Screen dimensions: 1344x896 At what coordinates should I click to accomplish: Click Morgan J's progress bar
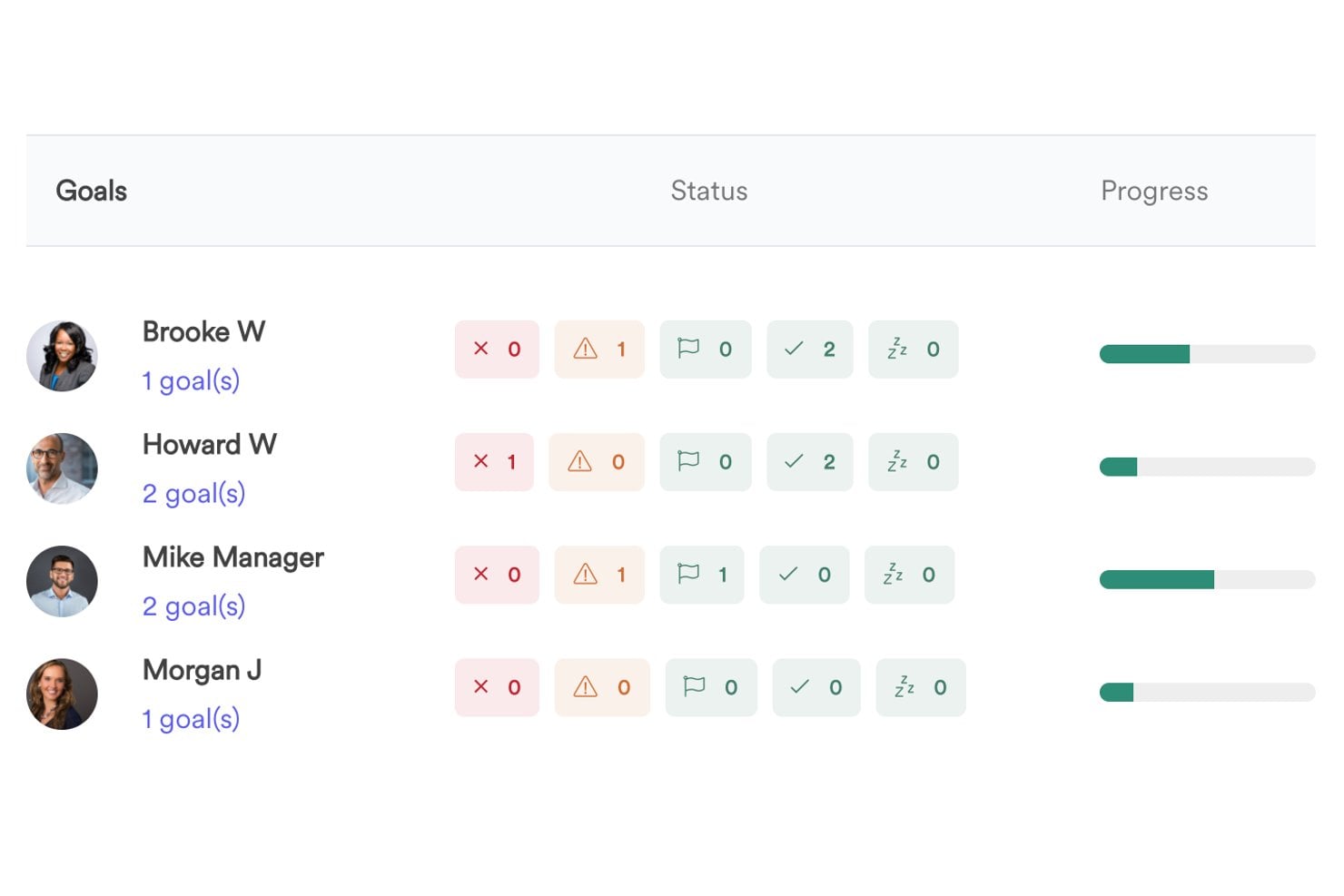[x=1207, y=693]
